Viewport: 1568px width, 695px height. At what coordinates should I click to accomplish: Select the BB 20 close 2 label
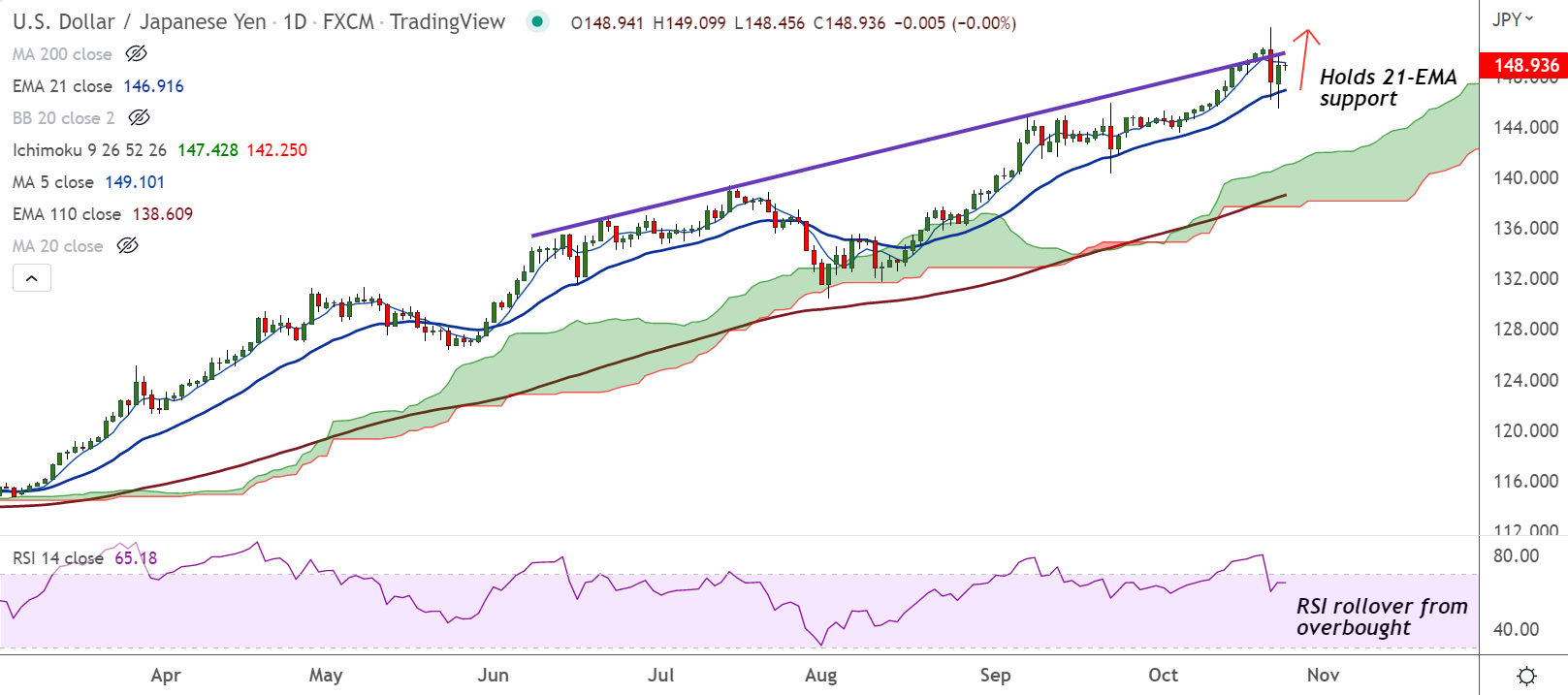tap(64, 118)
